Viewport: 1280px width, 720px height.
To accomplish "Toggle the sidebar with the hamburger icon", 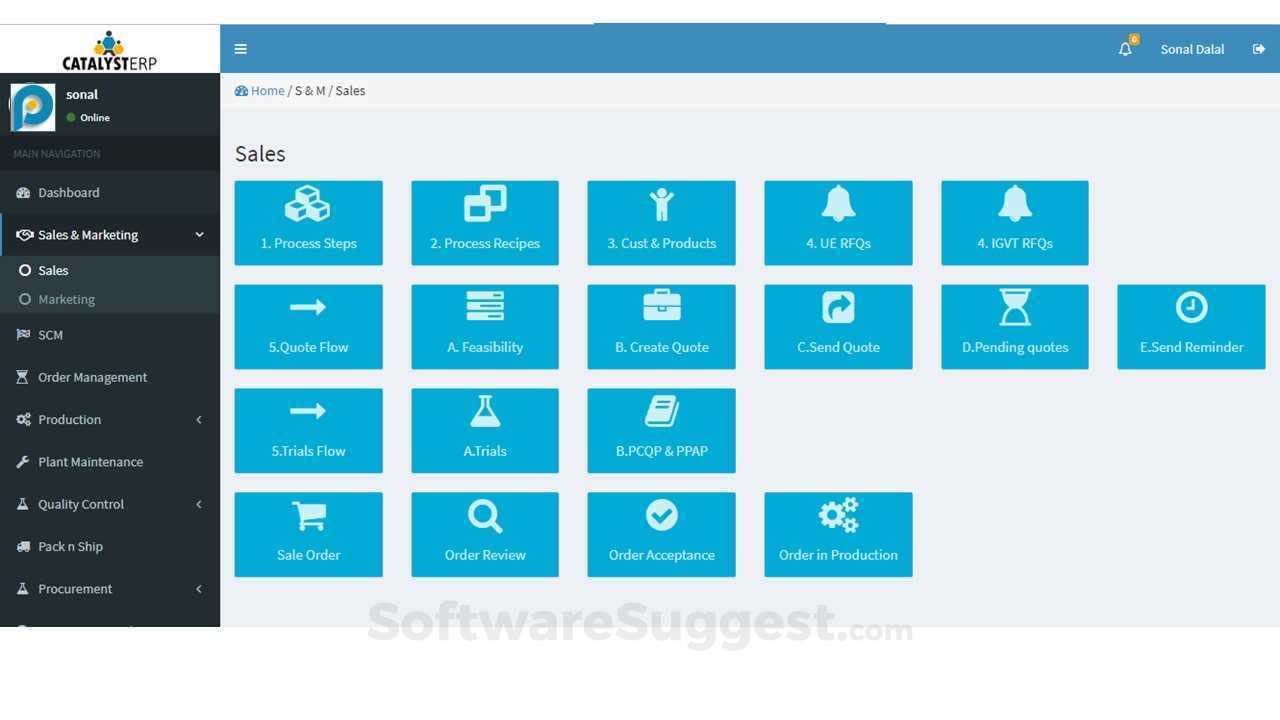I will click(x=240, y=48).
